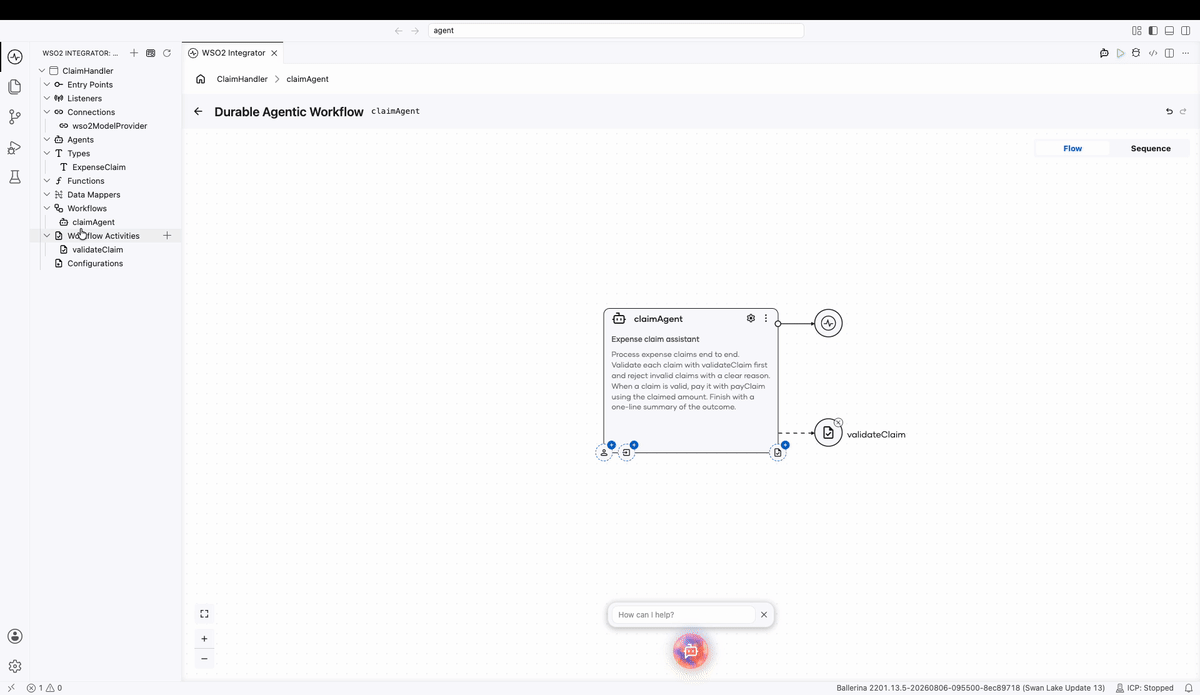Close the How can I help prompt
Screen dimensions: 1200x695
coord(764,615)
